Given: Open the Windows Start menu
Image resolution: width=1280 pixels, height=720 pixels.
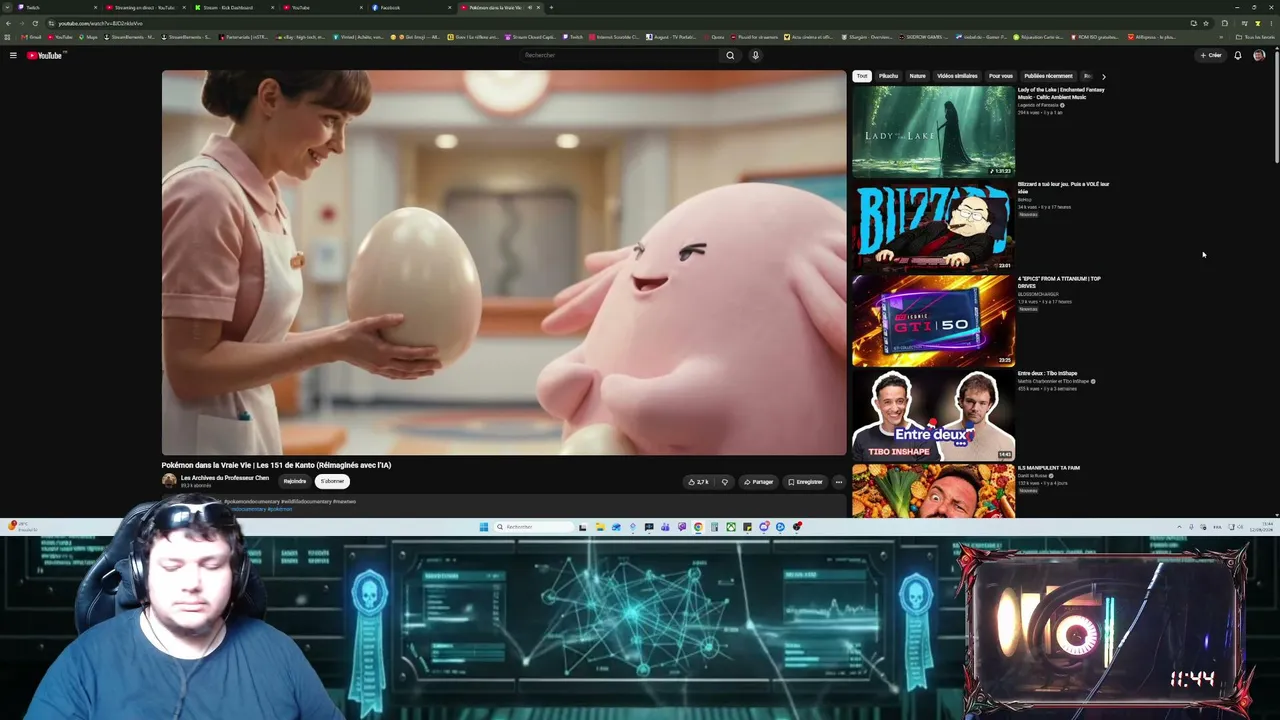Looking at the screenshot, I should coord(483,527).
